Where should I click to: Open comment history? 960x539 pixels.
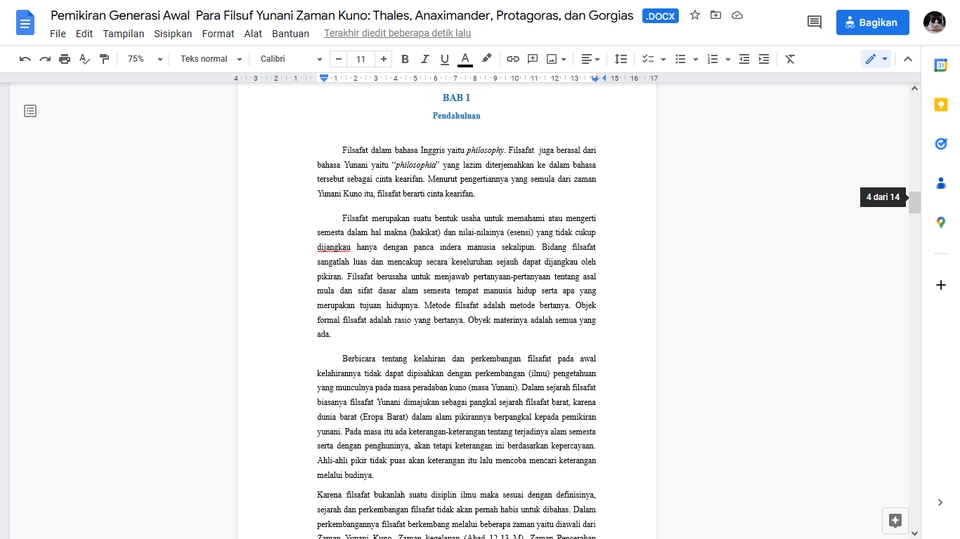814,23
